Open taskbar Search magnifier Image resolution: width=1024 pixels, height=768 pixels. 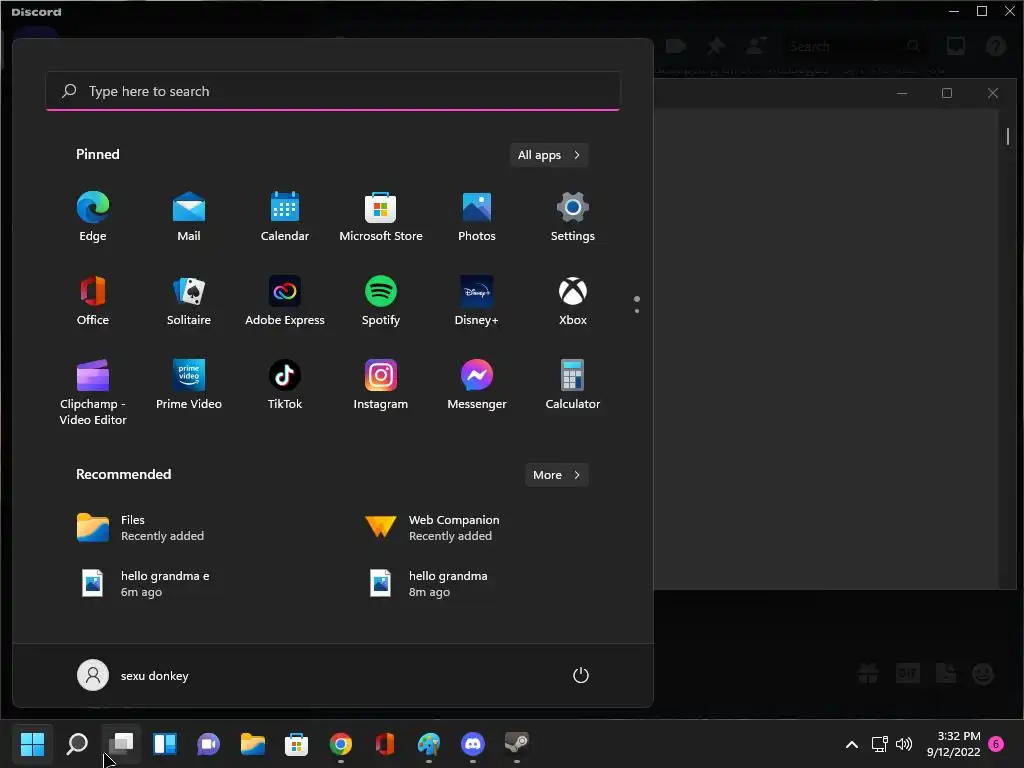point(77,743)
